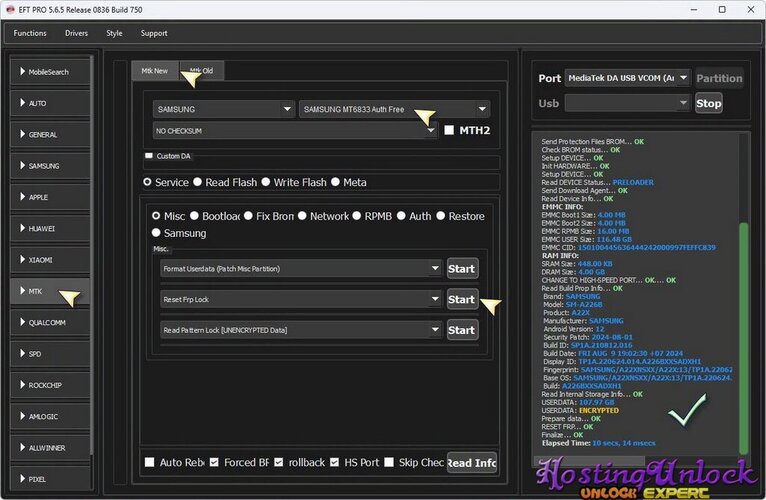Start the Reset Frp Lock operation
The height and width of the screenshot is (500, 766).
click(462, 299)
